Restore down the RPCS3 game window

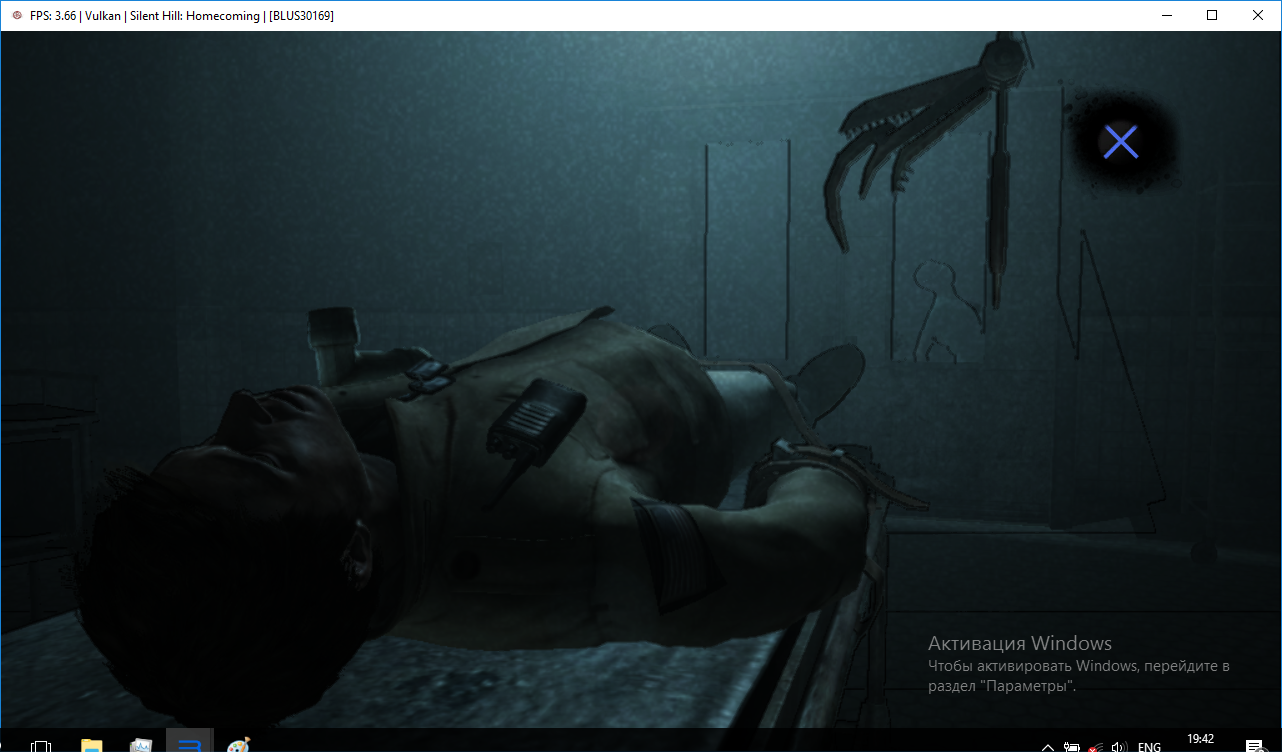pyautogui.click(x=1212, y=15)
